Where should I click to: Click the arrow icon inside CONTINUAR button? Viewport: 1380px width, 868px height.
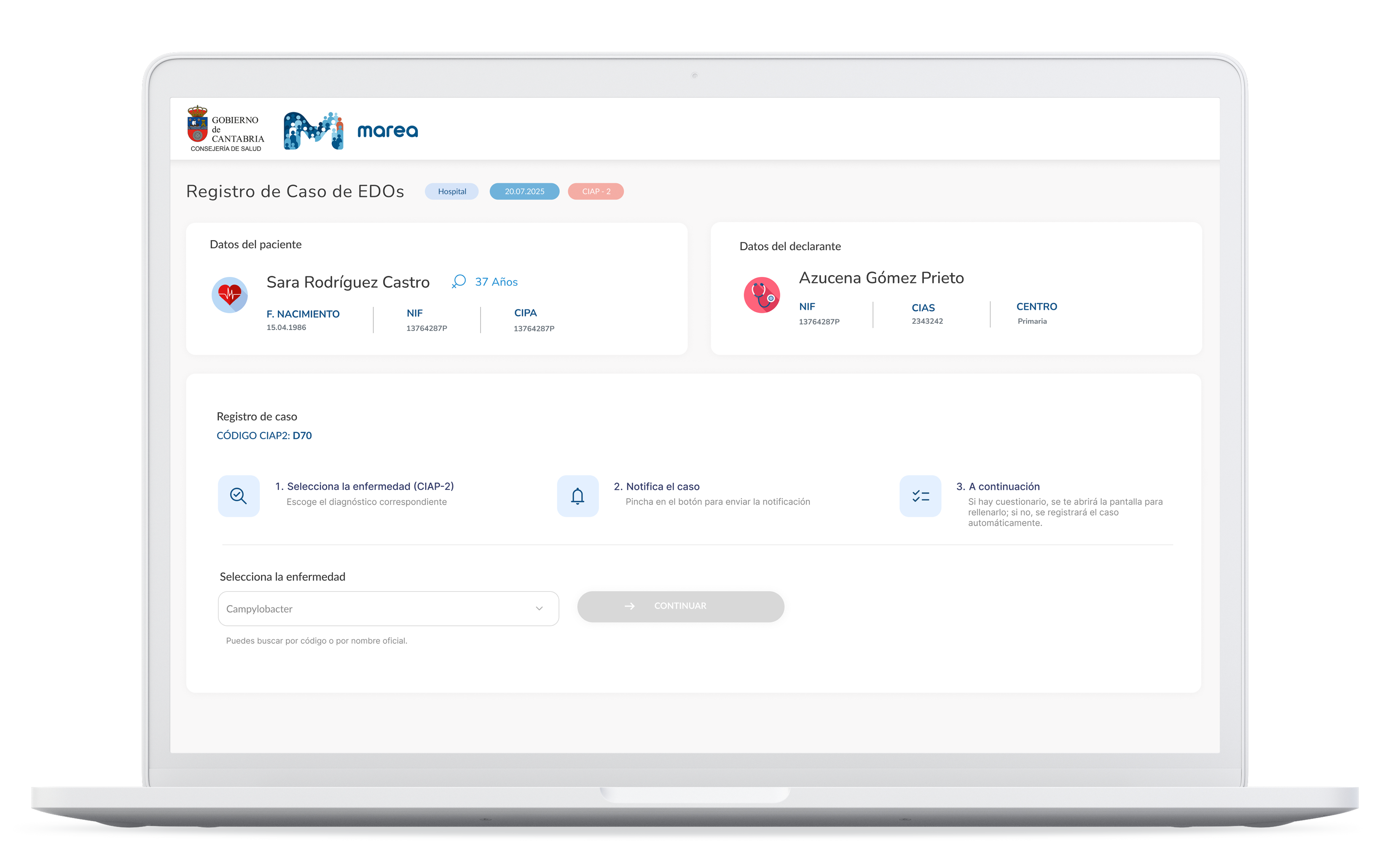coord(629,606)
